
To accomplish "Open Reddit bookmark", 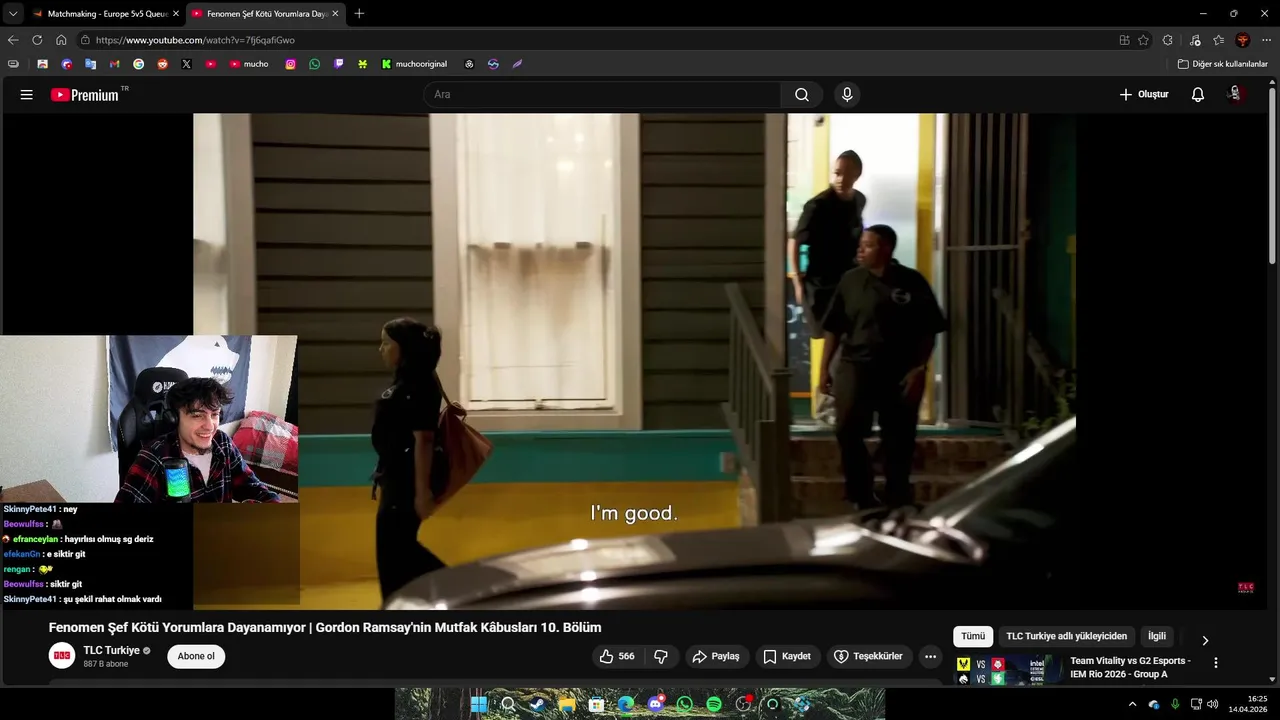I will click(x=162, y=64).
